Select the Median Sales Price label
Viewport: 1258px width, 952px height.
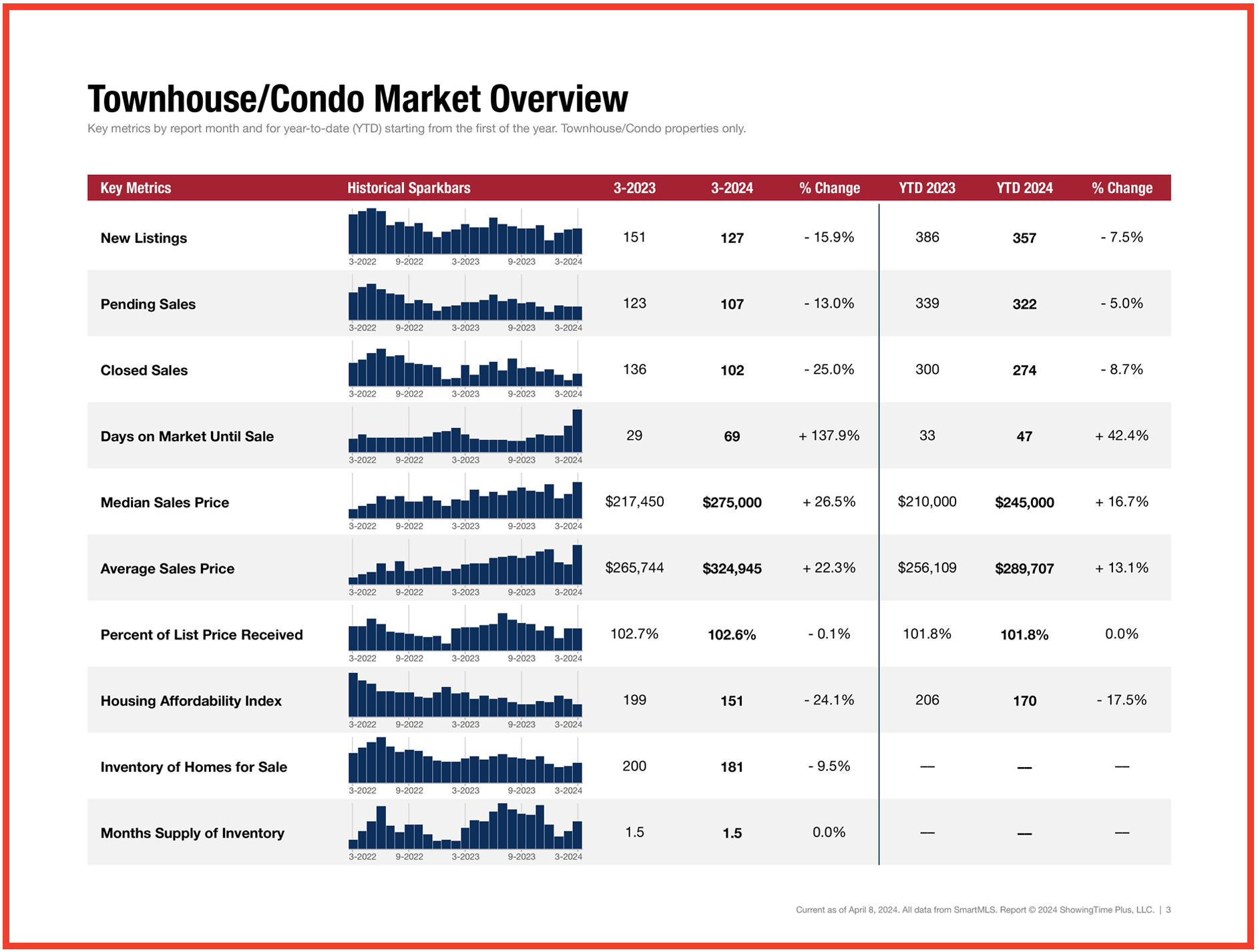click(165, 502)
